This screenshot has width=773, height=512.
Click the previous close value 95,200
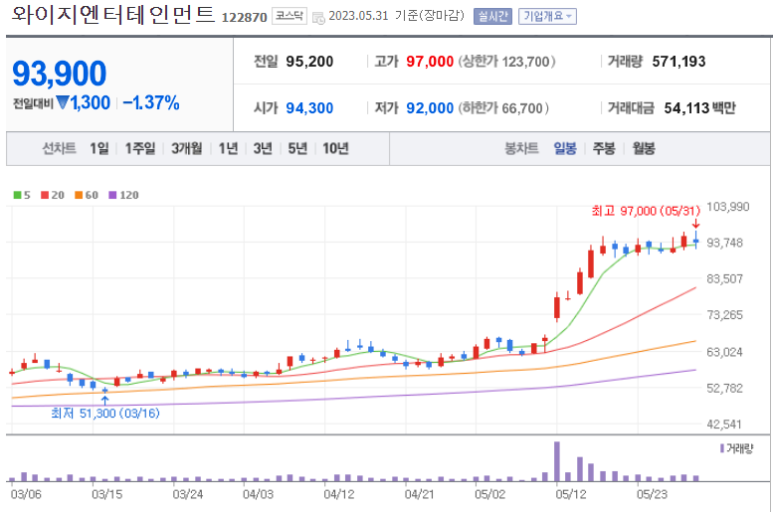310,62
